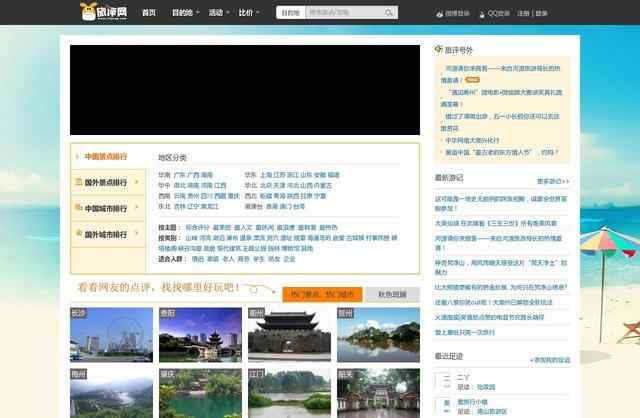Click the black banner area
The height and width of the screenshot is (418, 640).
tap(245, 90)
